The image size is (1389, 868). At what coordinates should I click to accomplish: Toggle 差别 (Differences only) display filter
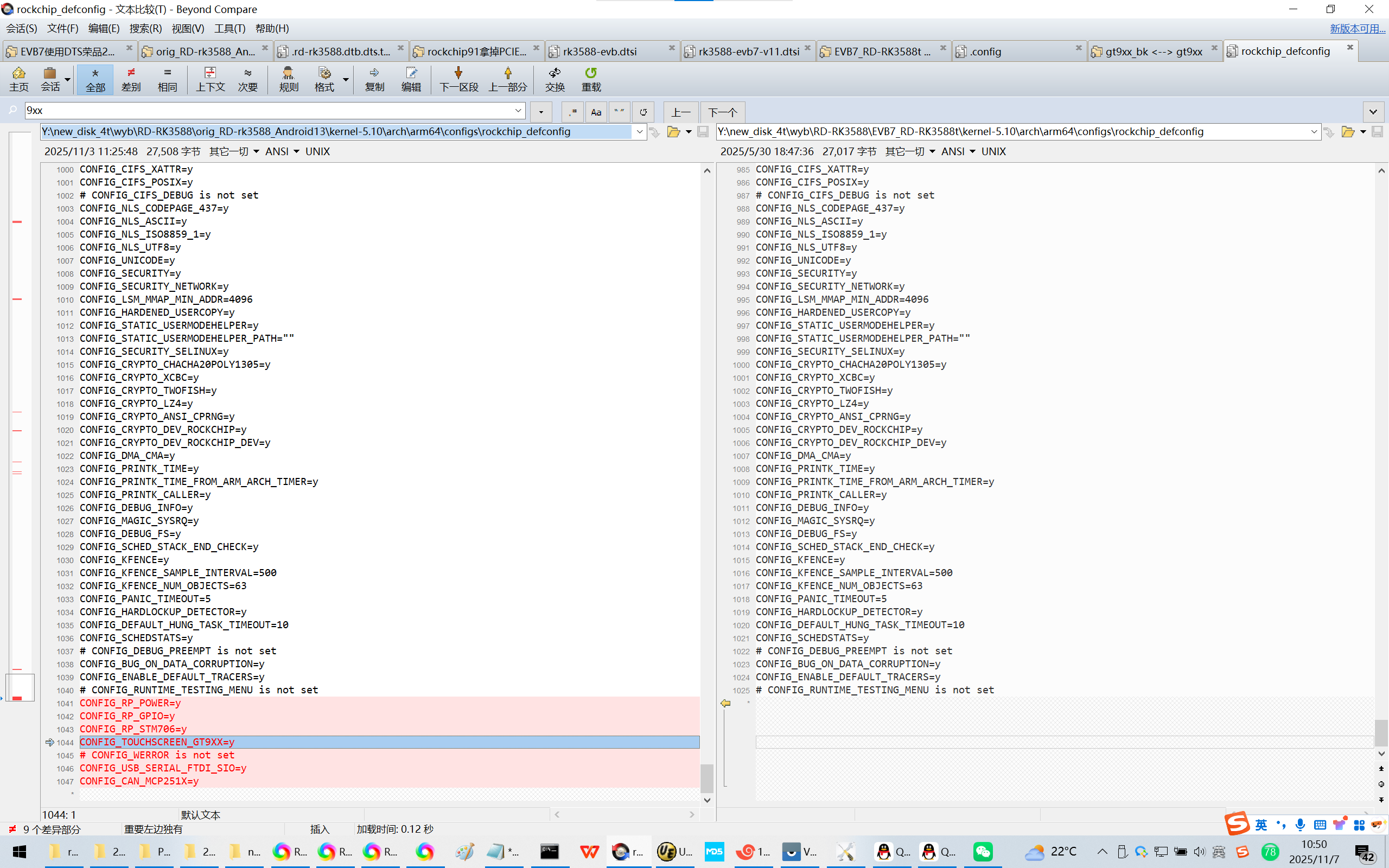click(131, 79)
